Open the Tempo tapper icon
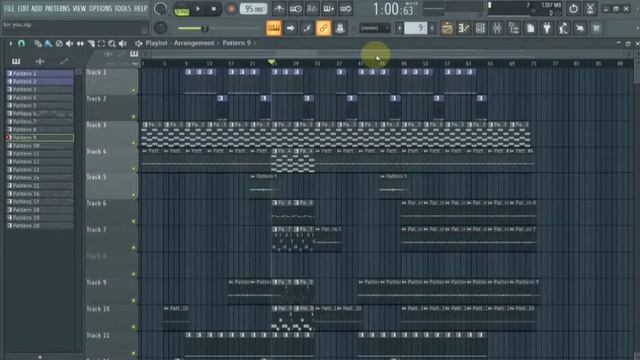Viewport: 640px width, 360px height. pyautogui.click(x=563, y=28)
